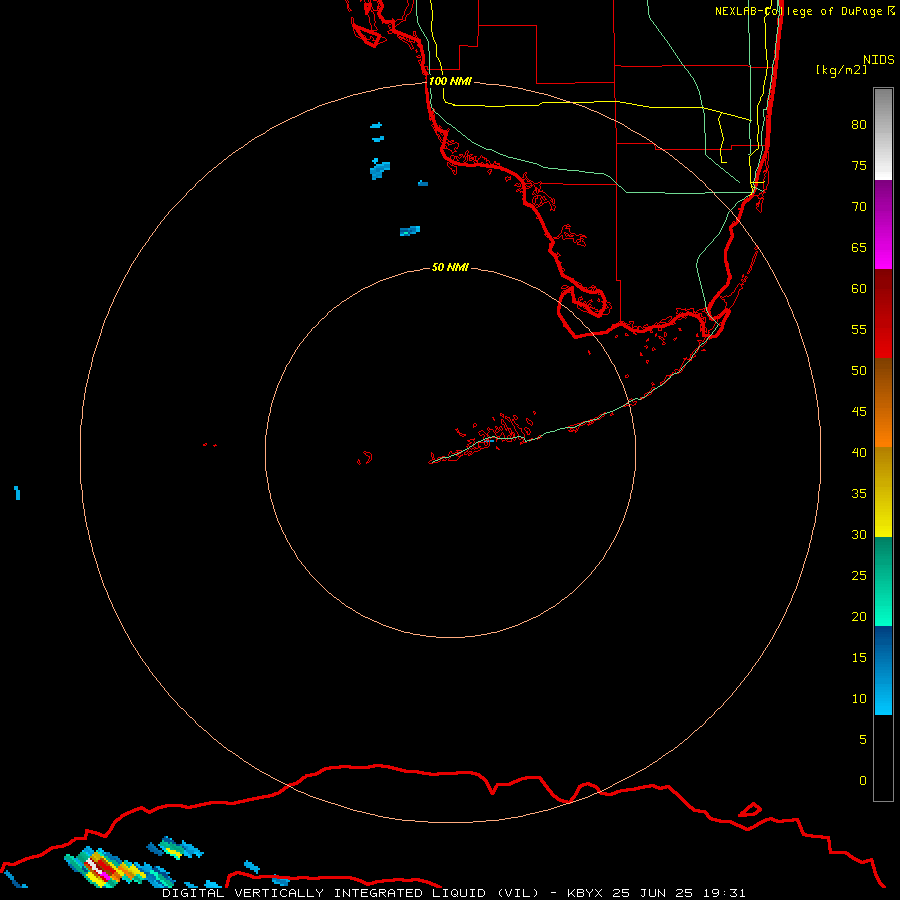Click the 80 value on the color scale
This screenshot has height=900, width=900.
click(859, 125)
